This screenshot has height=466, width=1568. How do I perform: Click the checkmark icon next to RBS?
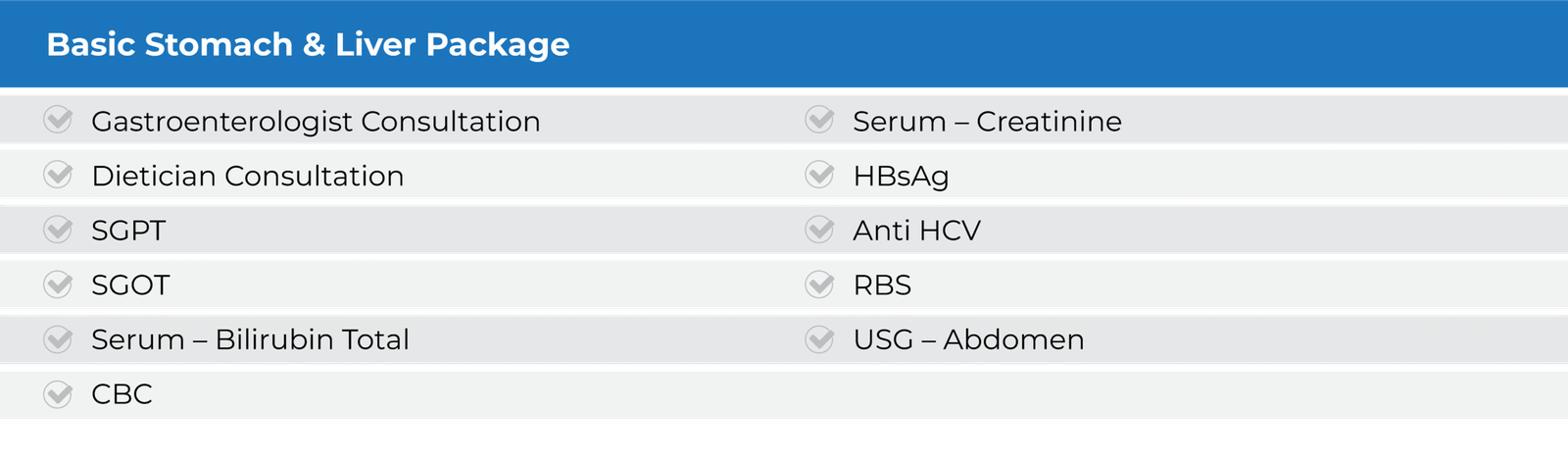[819, 285]
